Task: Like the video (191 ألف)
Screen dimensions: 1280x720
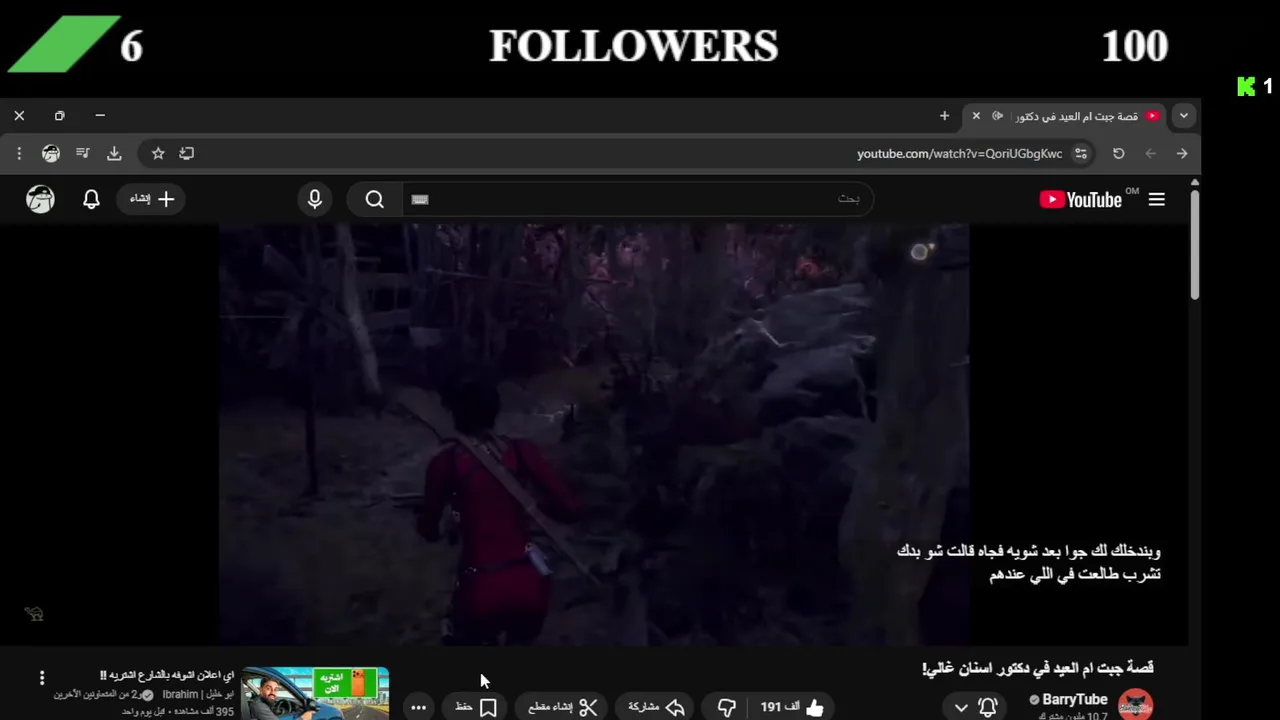Action: (792, 707)
